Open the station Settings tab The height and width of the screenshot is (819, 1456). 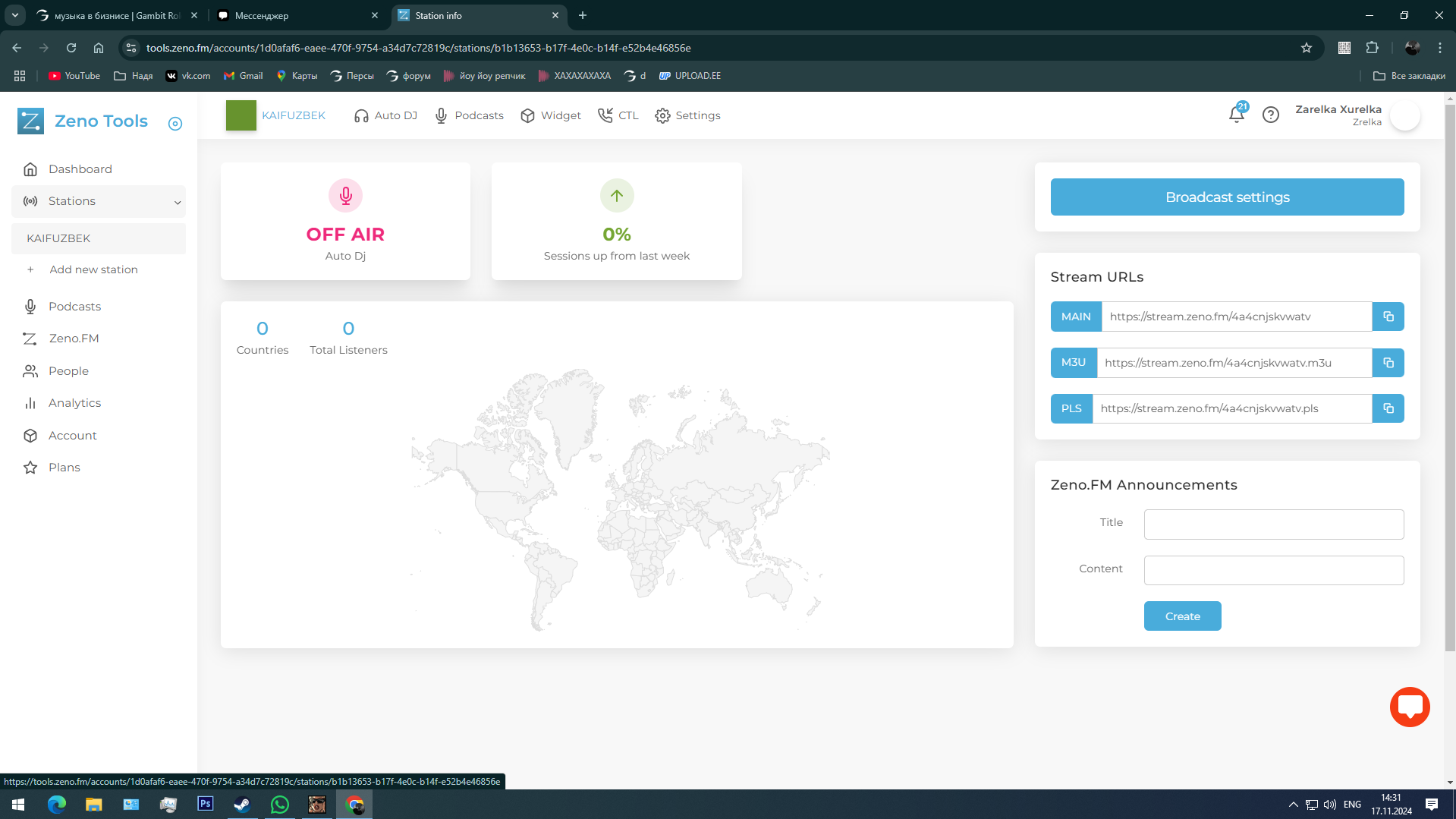[x=687, y=115]
